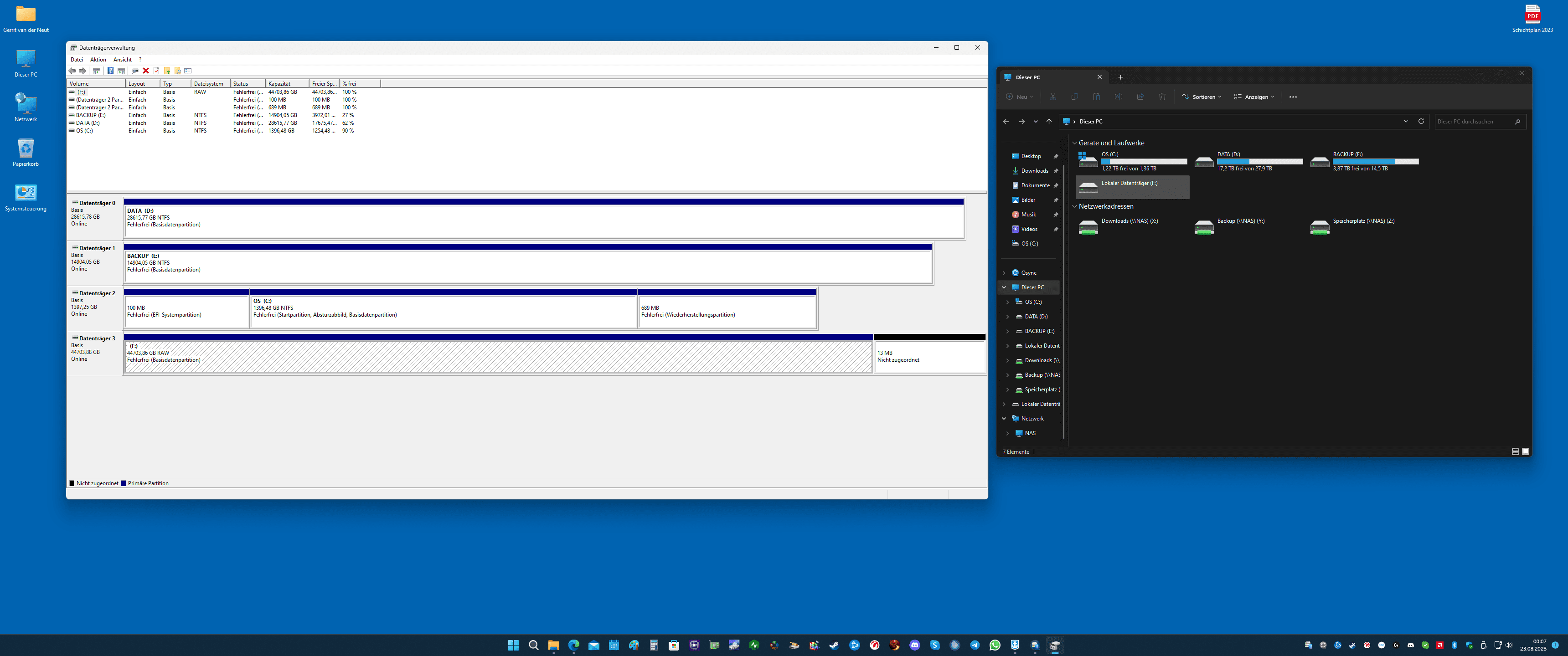Expand the Qsync tree node
The image size is (1568, 656).
point(1004,272)
